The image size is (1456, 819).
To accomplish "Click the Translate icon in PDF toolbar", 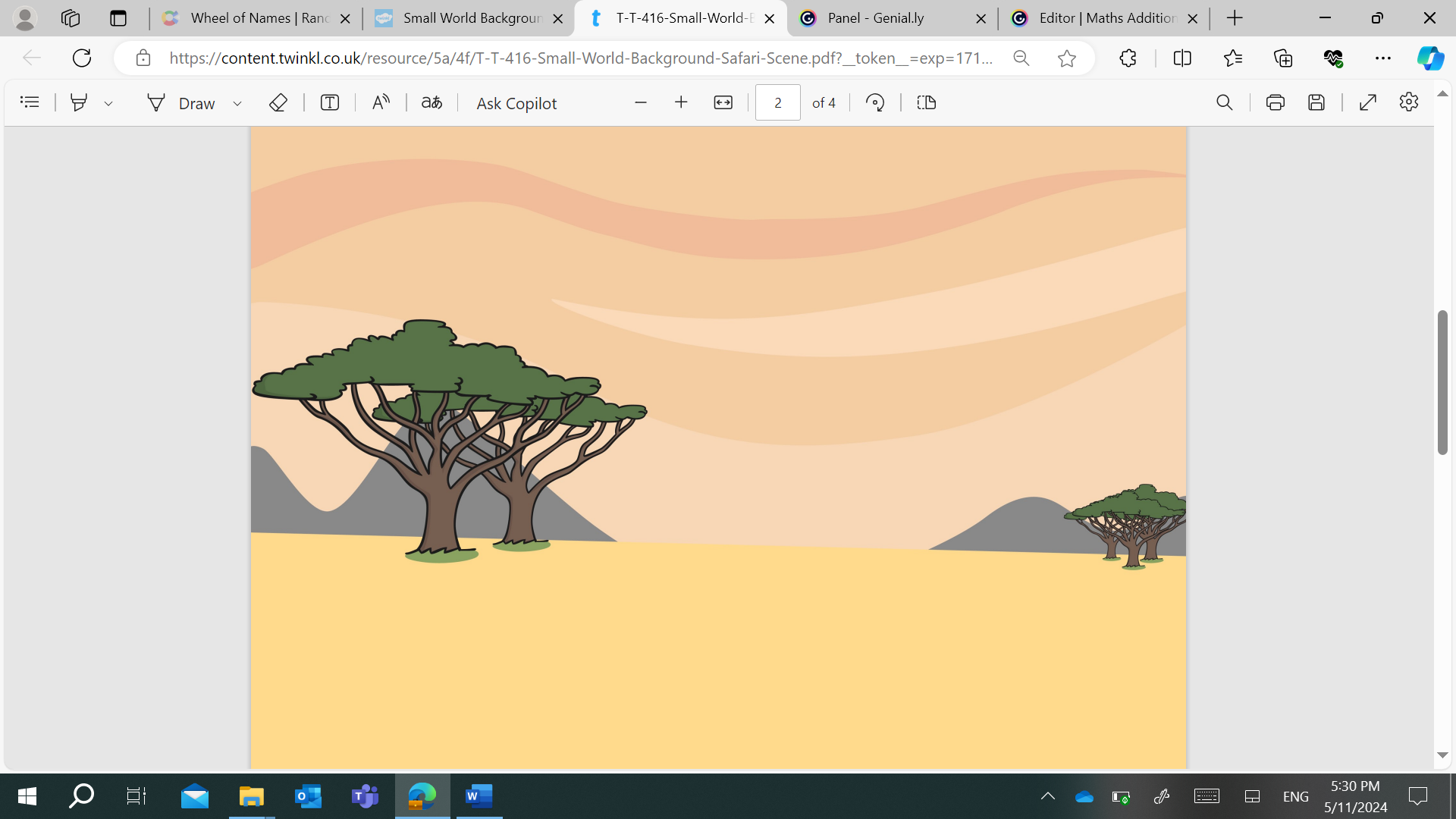I will pos(431,102).
